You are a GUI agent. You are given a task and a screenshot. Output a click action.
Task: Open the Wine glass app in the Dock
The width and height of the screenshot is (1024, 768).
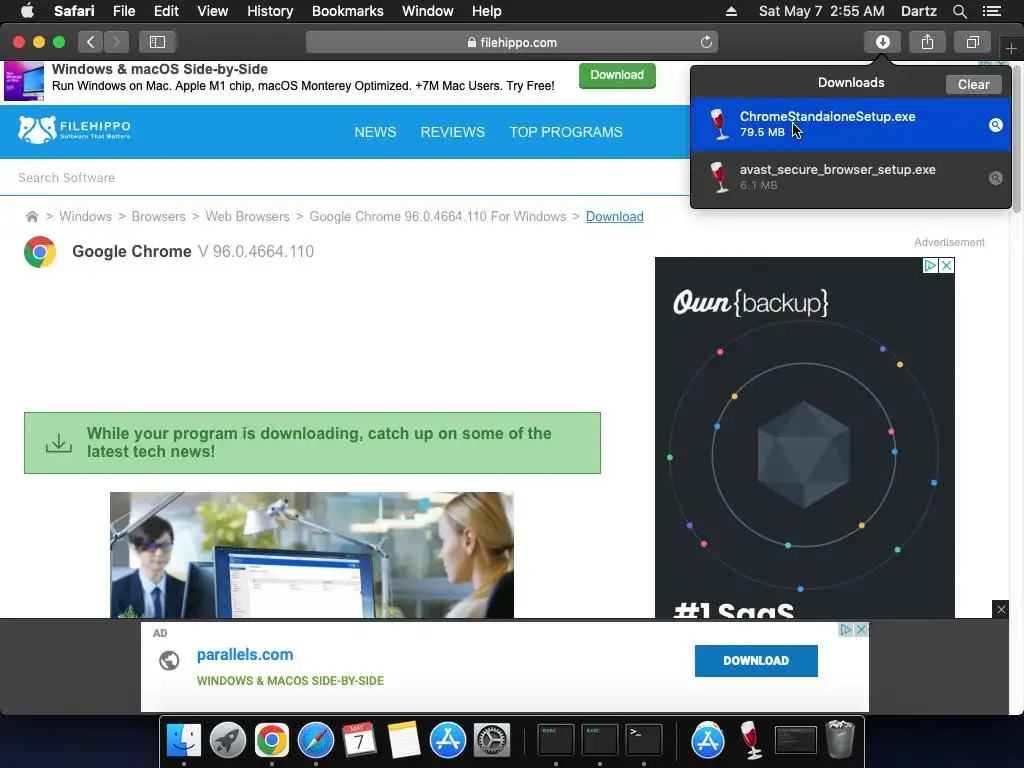coord(751,740)
